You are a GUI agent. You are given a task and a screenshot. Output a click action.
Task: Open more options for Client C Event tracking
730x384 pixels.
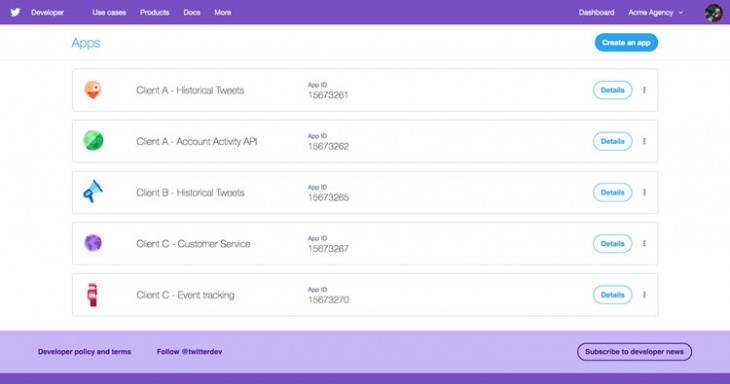coord(644,295)
